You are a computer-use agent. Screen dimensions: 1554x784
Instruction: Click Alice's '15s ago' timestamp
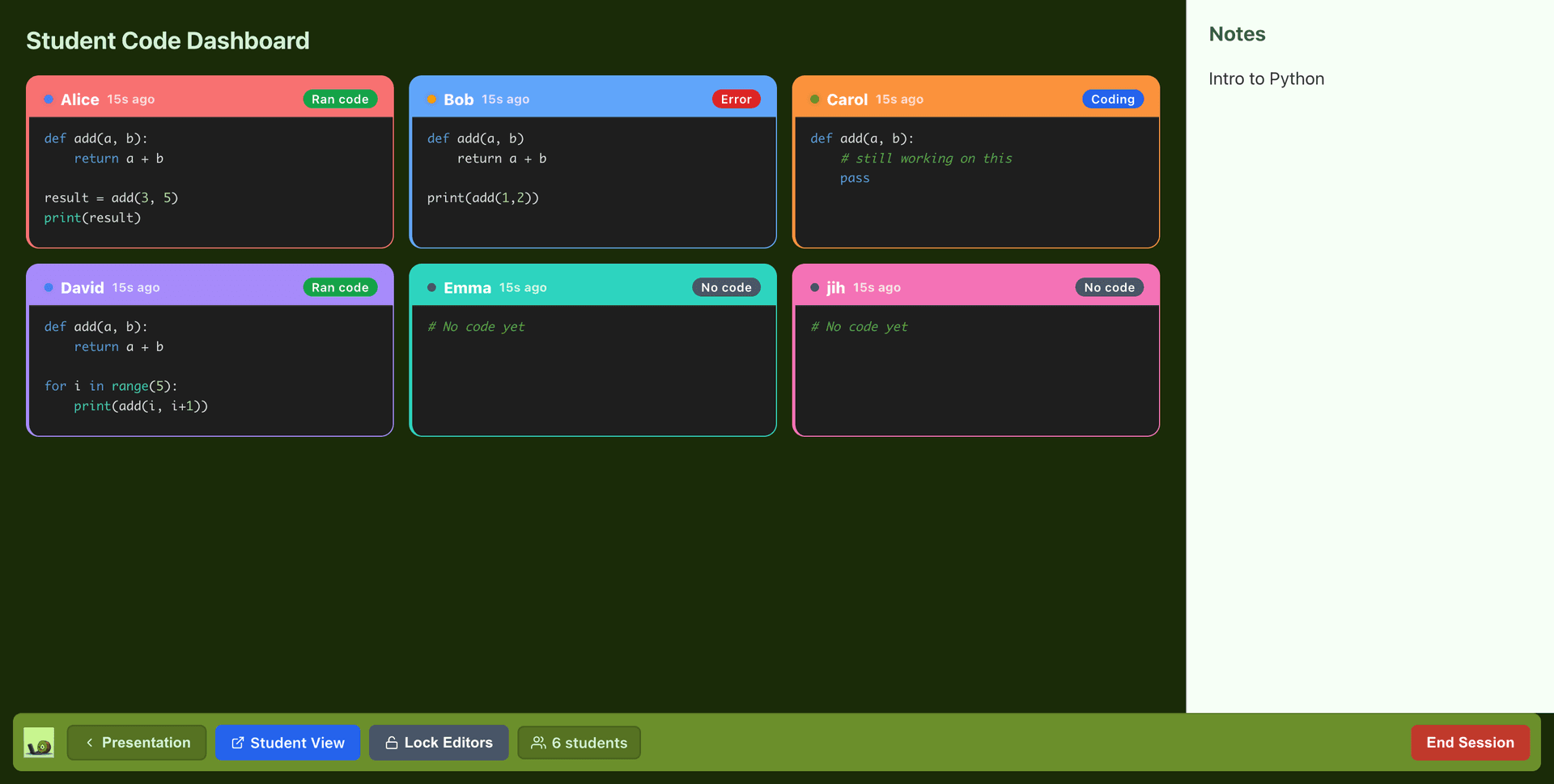tap(131, 100)
